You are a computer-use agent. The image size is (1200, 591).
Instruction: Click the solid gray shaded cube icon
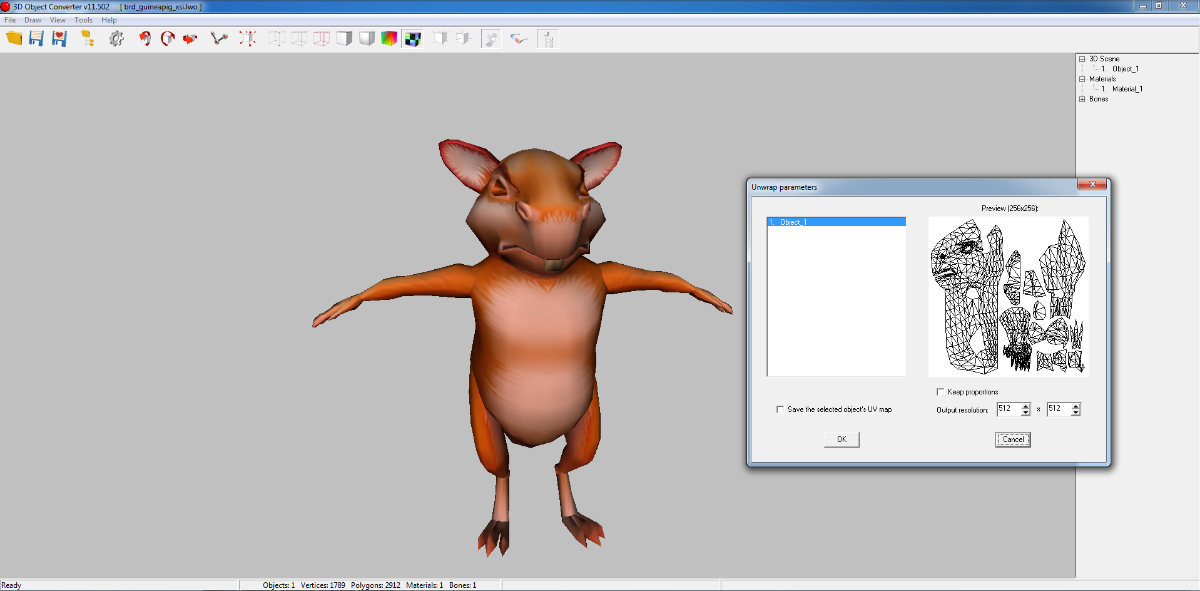click(x=366, y=38)
